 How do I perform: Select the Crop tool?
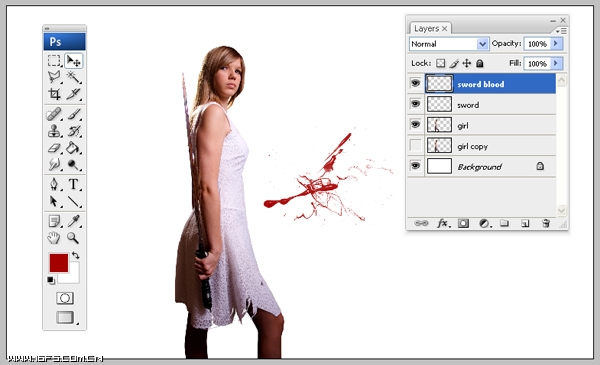(x=54, y=94)
